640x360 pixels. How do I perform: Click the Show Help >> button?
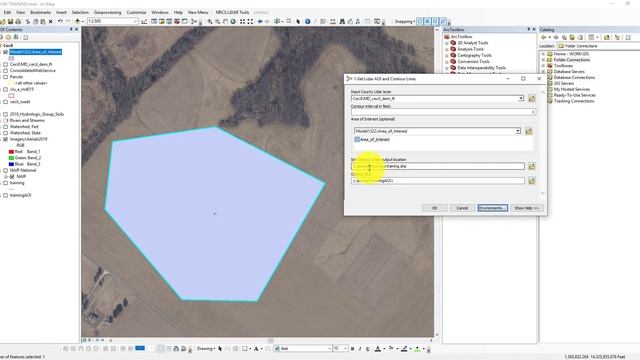[x=527, y=208]
